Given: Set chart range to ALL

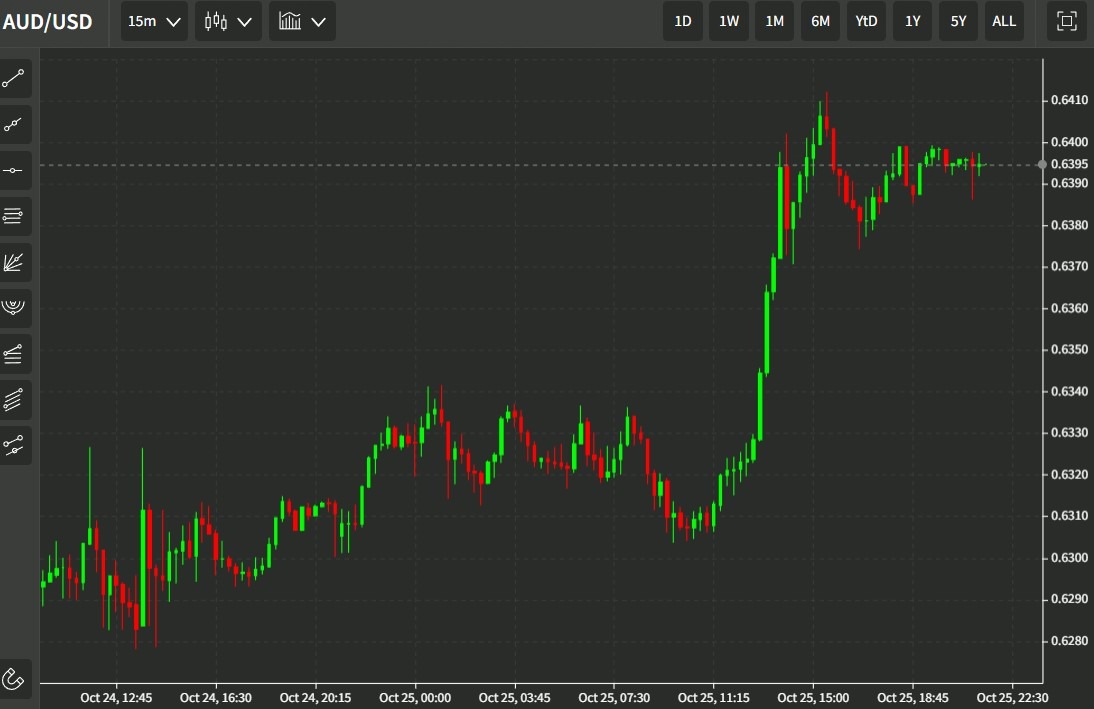Looking at the screenshot, I should pyautogui.click(x=1004, y=22).
